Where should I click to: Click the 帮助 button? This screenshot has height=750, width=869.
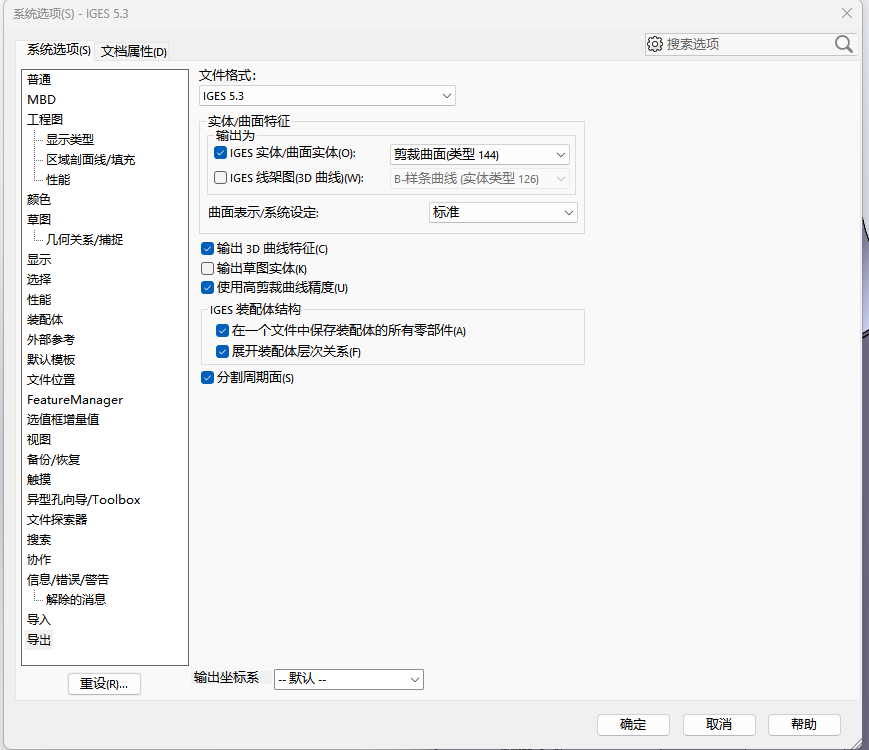pos(804,725)
